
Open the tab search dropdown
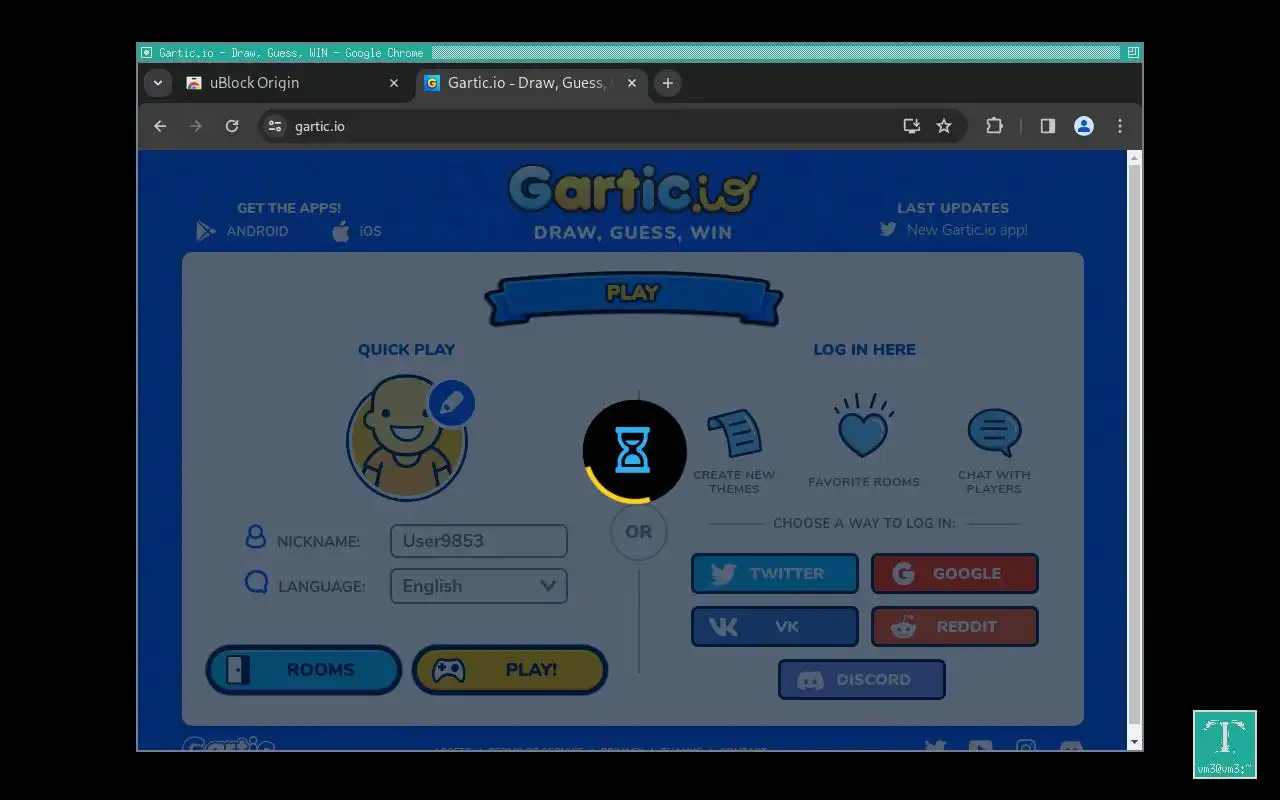[x=158, y=83]
